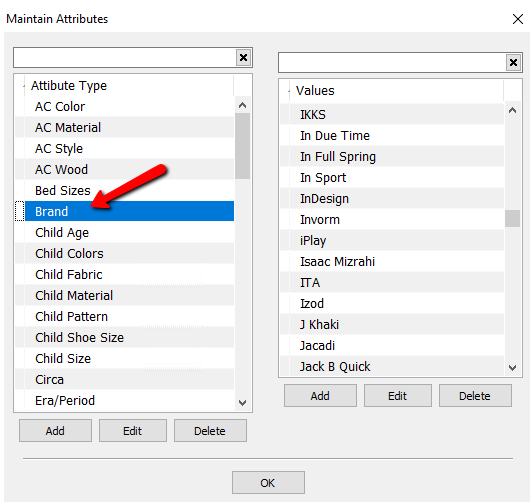Select IKKS in values list
Image resolution: width=530 pixels, height=502 pixels.
click(392, 115)
